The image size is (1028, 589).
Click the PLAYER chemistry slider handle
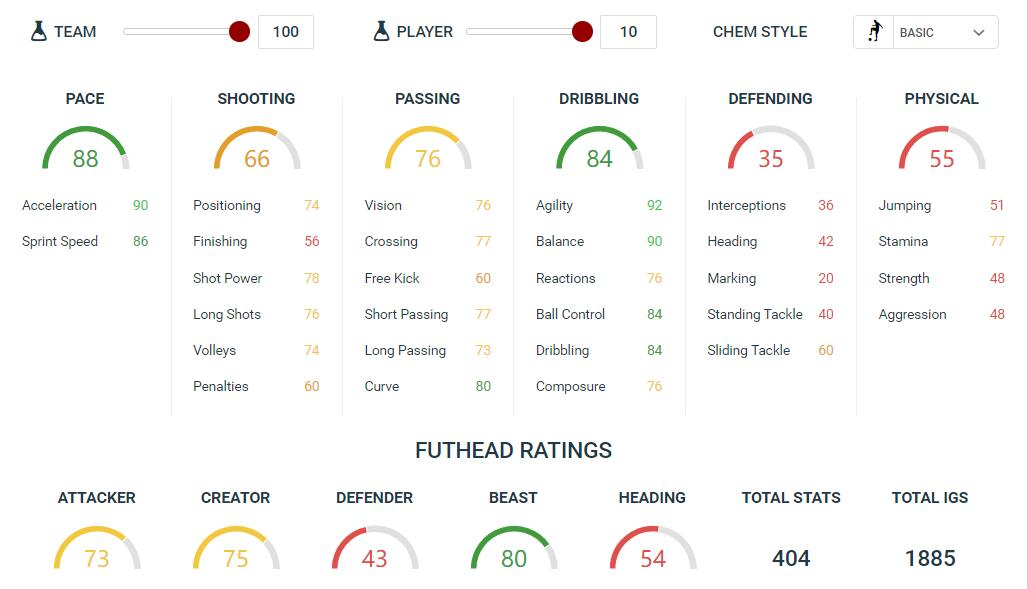click(582, 31)
